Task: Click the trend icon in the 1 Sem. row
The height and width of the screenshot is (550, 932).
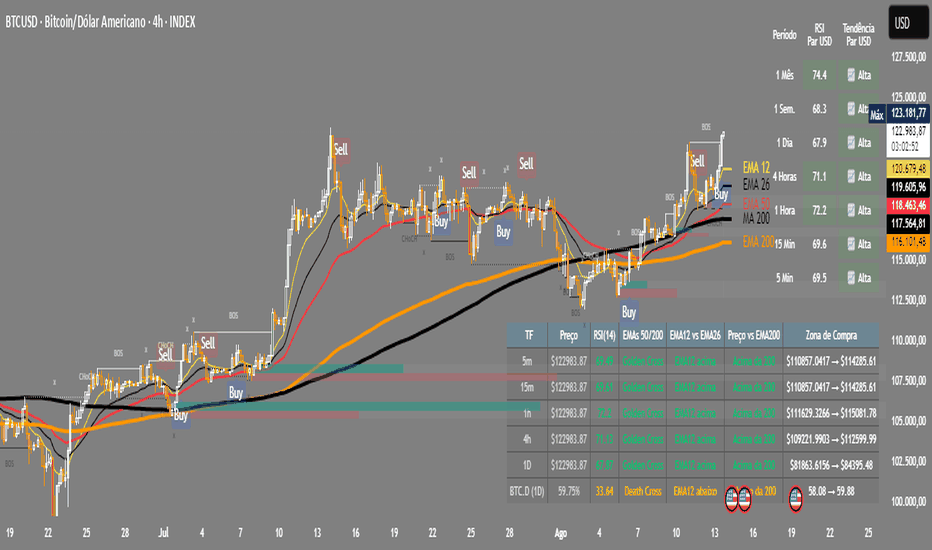Action: tap(851, 109)
